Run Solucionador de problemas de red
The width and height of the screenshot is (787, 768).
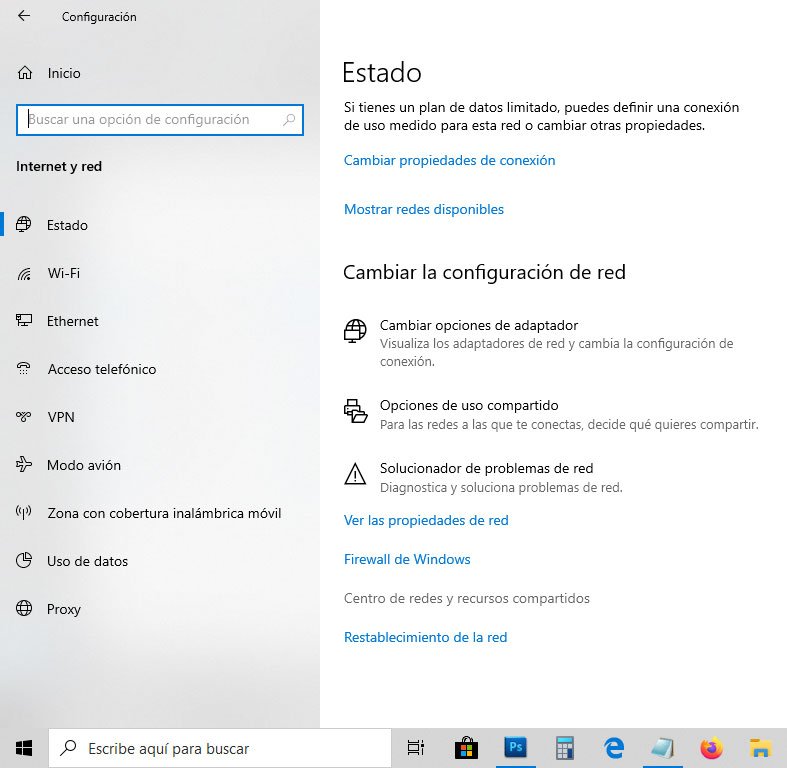point(486,468)
